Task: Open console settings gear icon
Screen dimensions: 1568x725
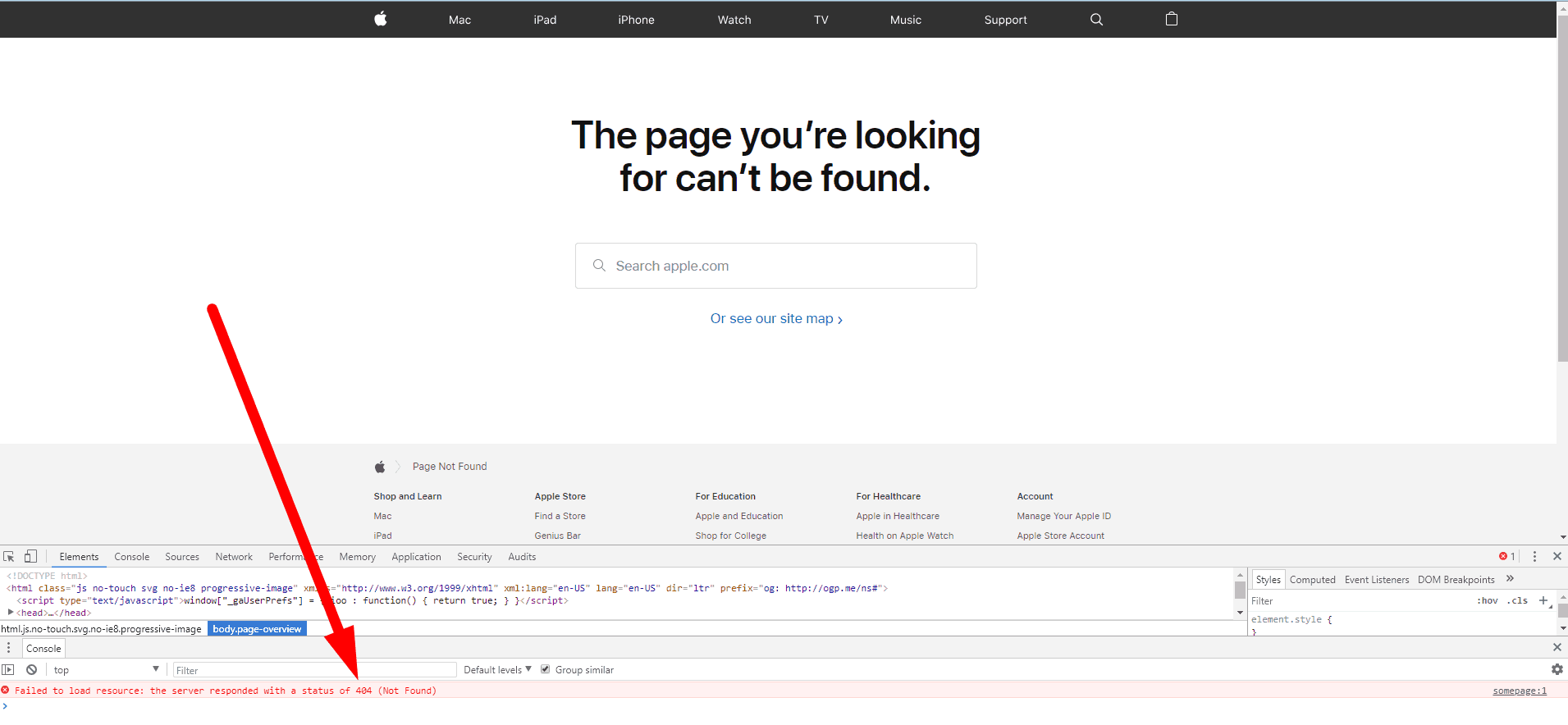Action: coord(1557,669)
